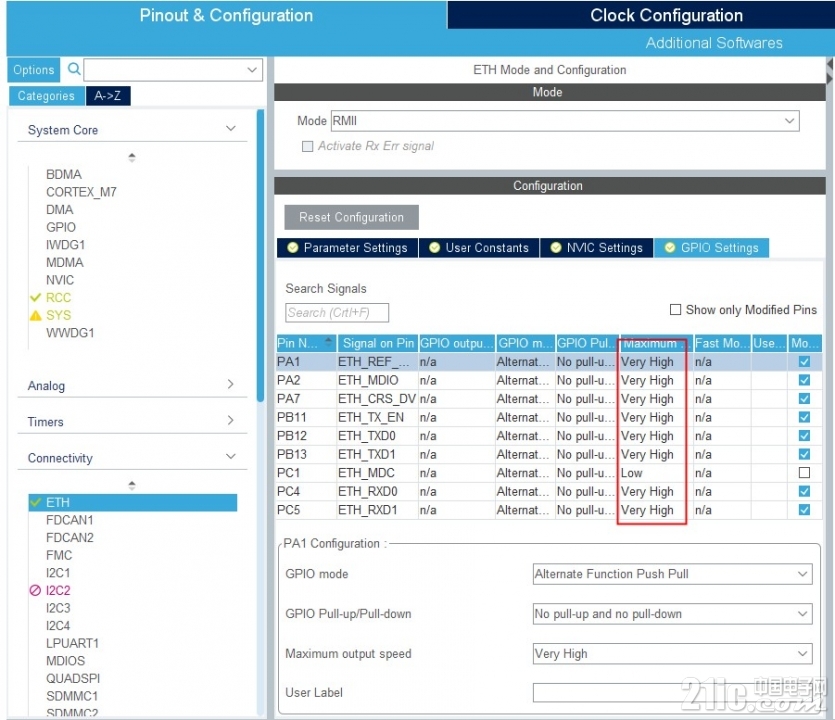Click the search magnifier icon
Viewport: 835px width, 720px height.
[x=74, y=69]
